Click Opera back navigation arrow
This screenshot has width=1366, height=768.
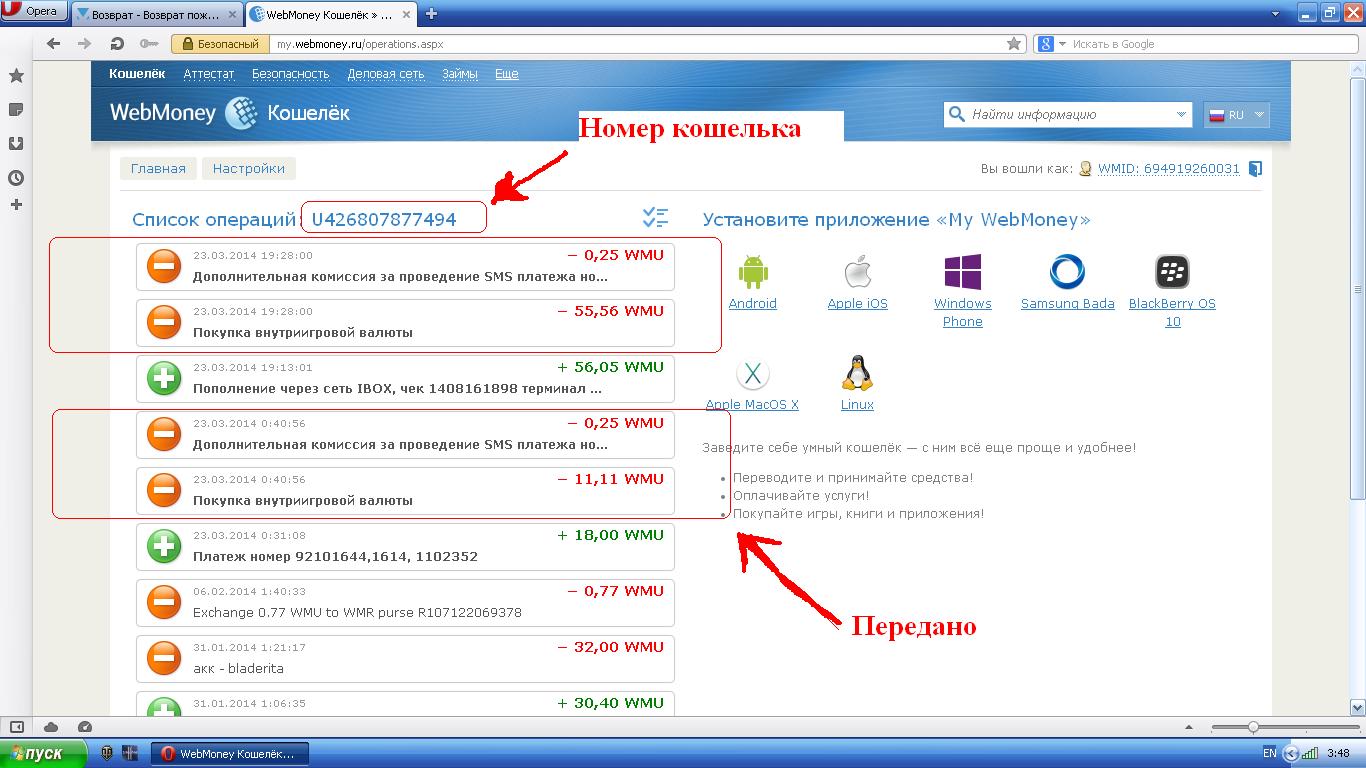(x=54, y=44)
